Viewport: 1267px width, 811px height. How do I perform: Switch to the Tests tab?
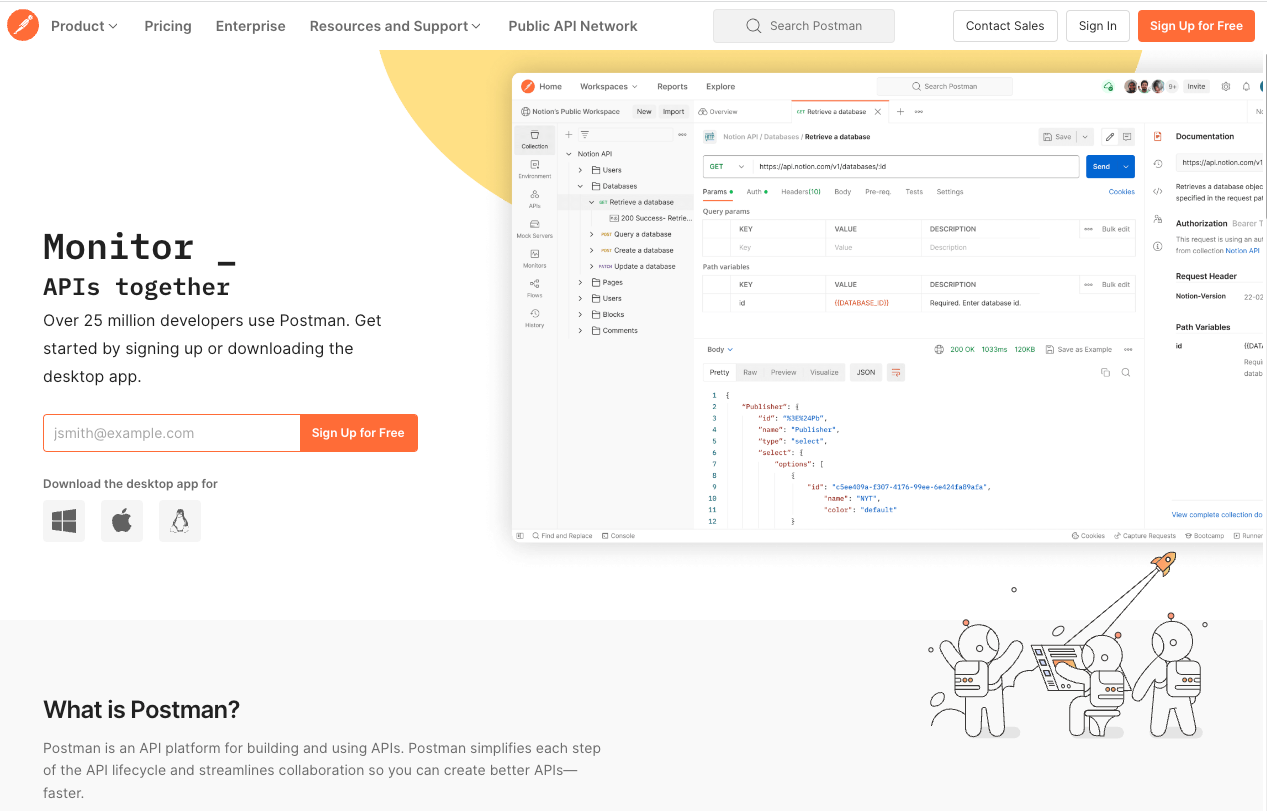click(x=914, y=192)
